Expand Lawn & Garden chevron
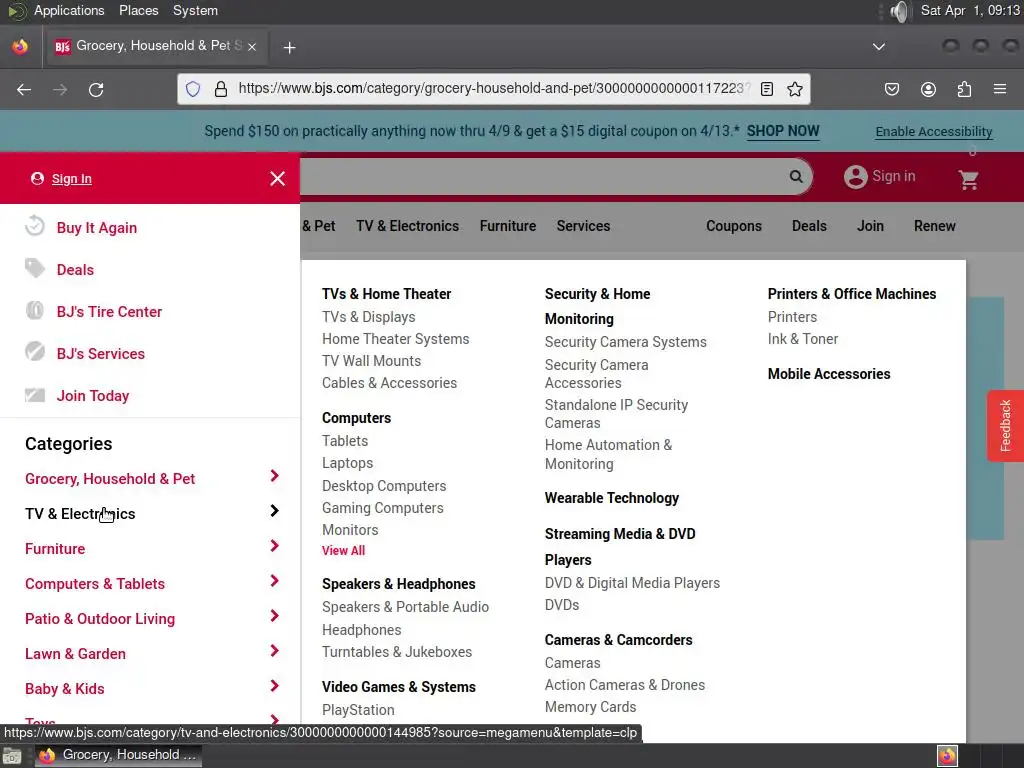 click(274, 650)
